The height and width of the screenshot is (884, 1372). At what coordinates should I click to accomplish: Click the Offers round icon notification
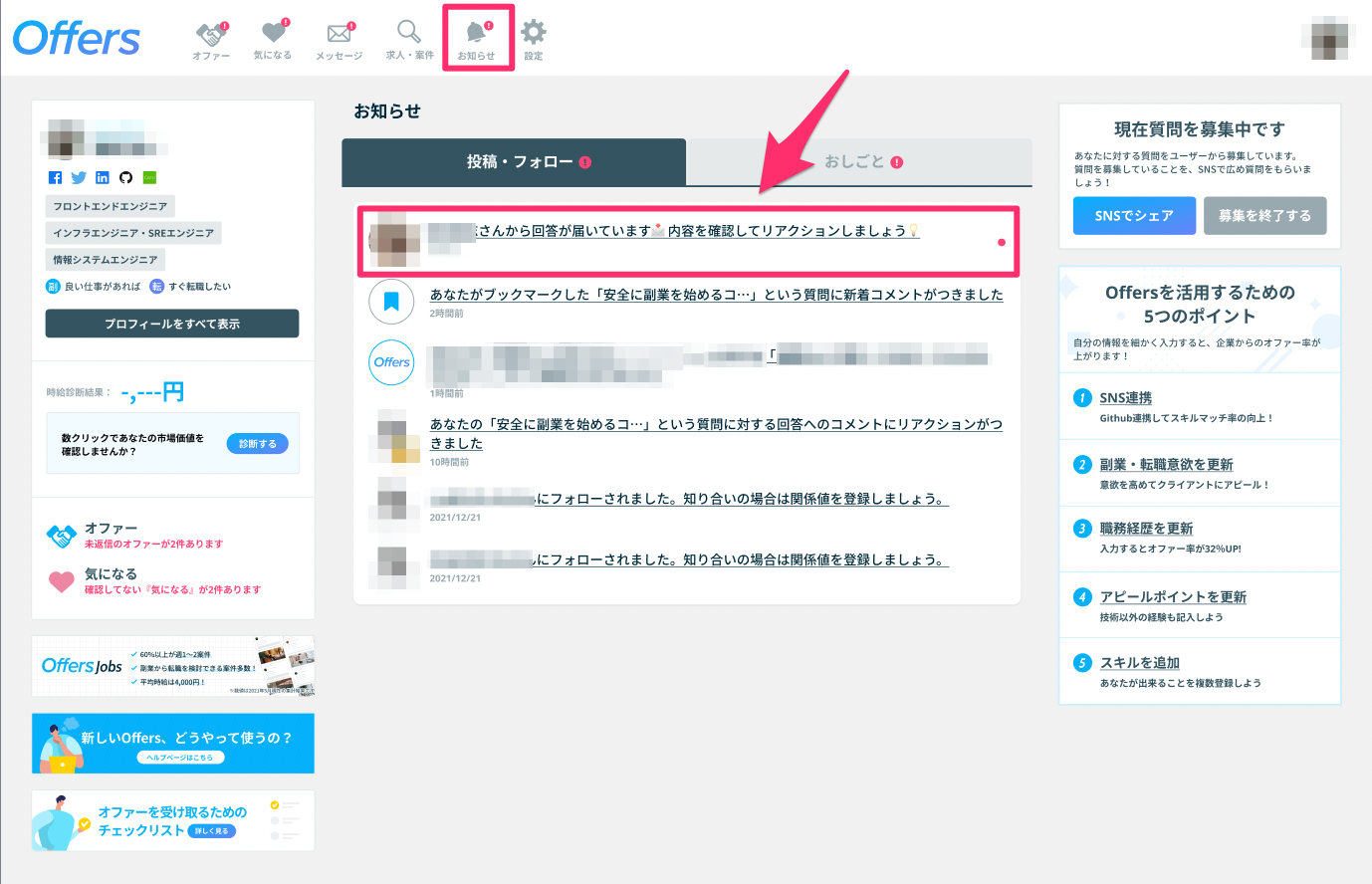click(391, 362)
